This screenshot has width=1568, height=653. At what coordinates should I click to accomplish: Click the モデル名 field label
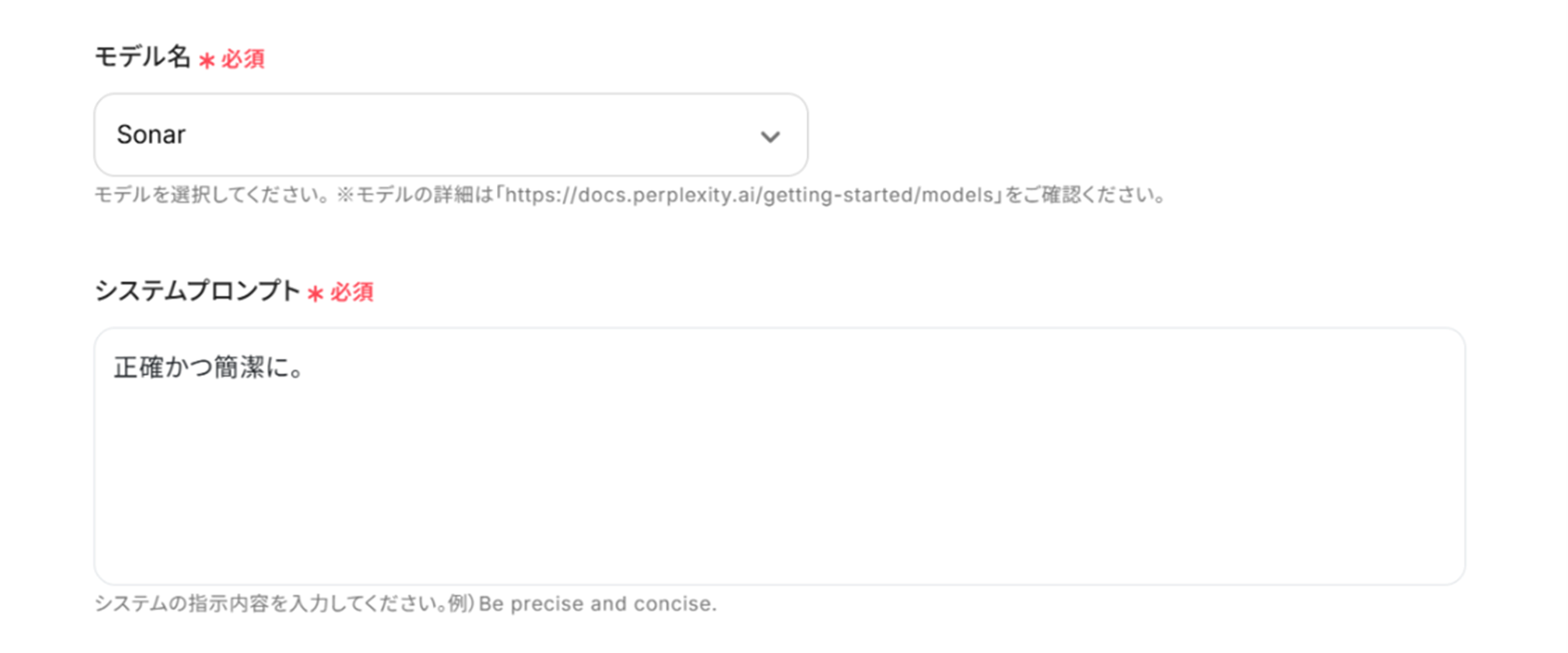coord(142,57)
